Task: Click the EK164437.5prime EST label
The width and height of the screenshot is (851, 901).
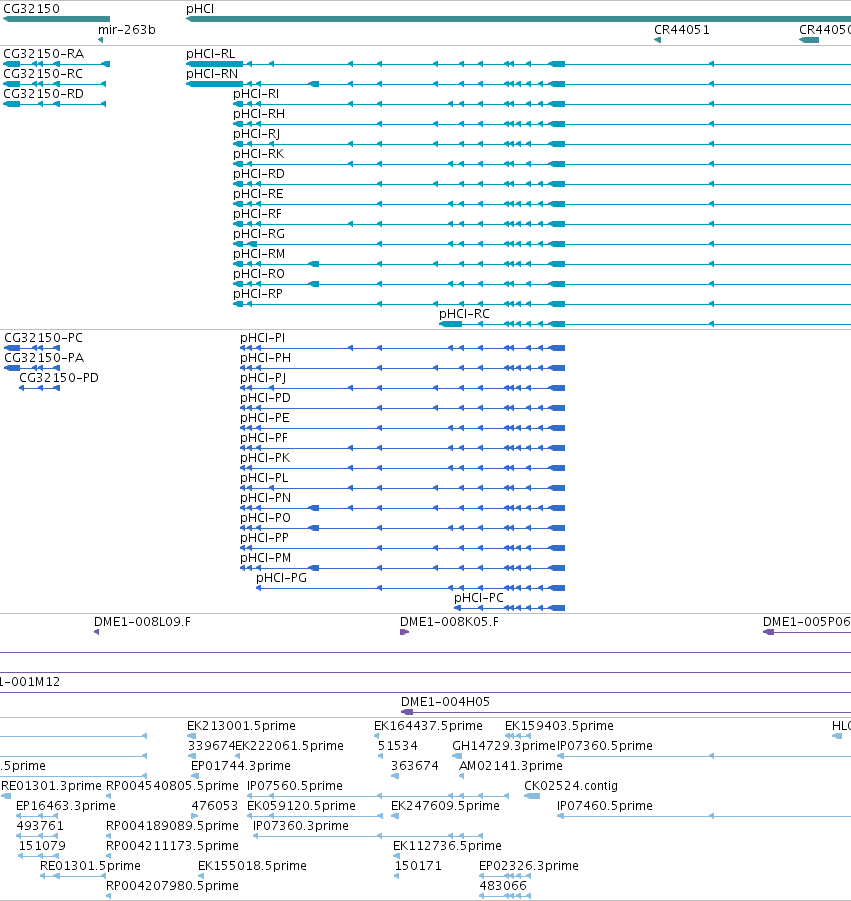Action: 428,726
